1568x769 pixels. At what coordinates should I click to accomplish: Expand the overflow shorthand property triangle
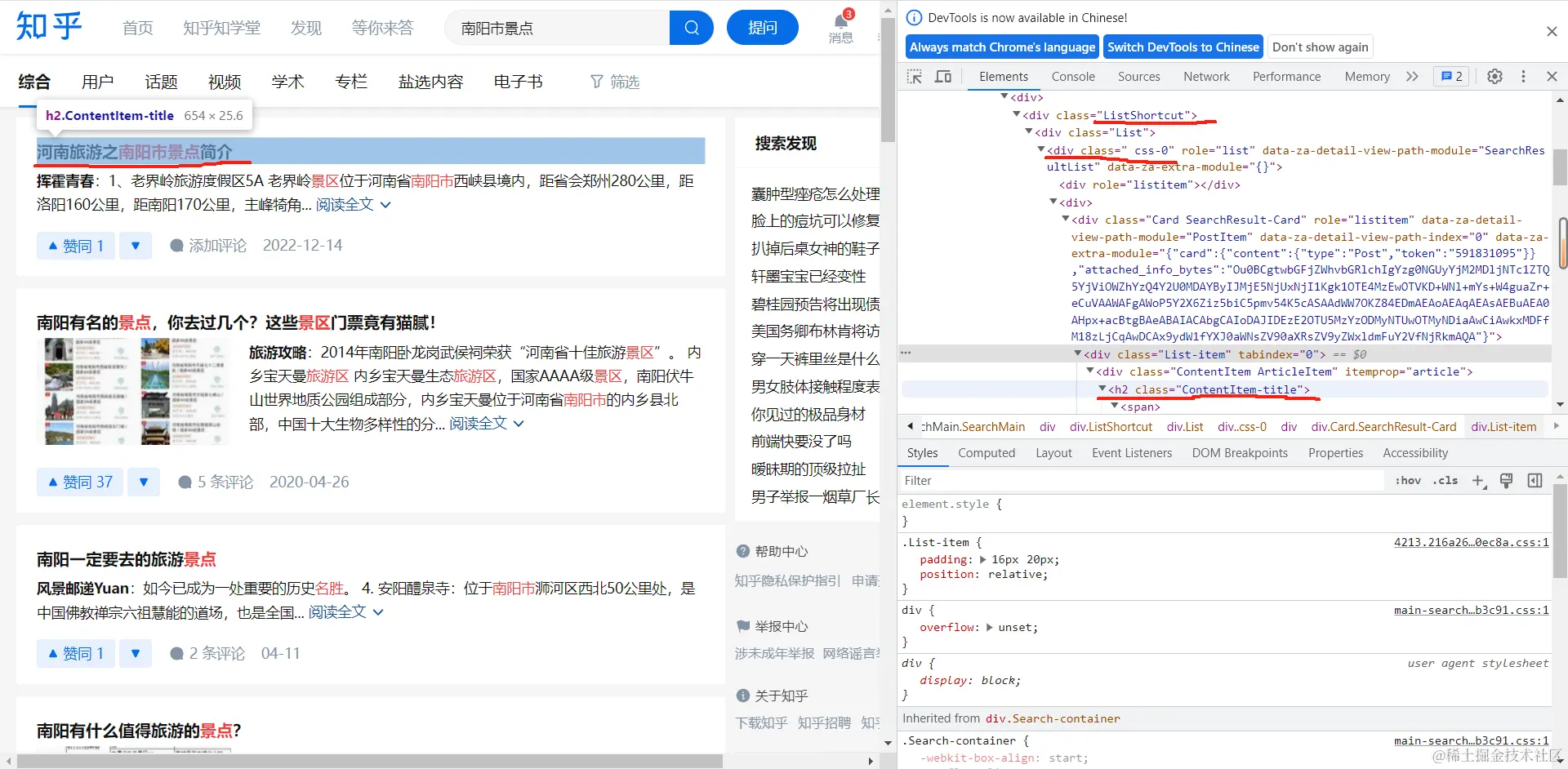point(990,628)
